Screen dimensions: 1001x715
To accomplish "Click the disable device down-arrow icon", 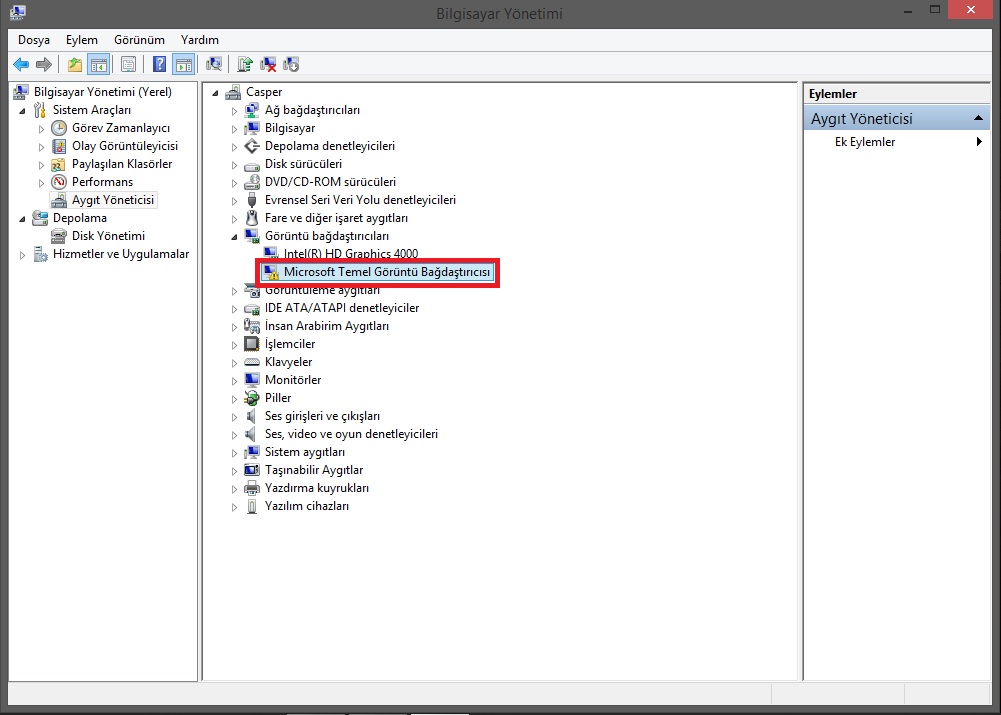I will (x=291, y=64).
